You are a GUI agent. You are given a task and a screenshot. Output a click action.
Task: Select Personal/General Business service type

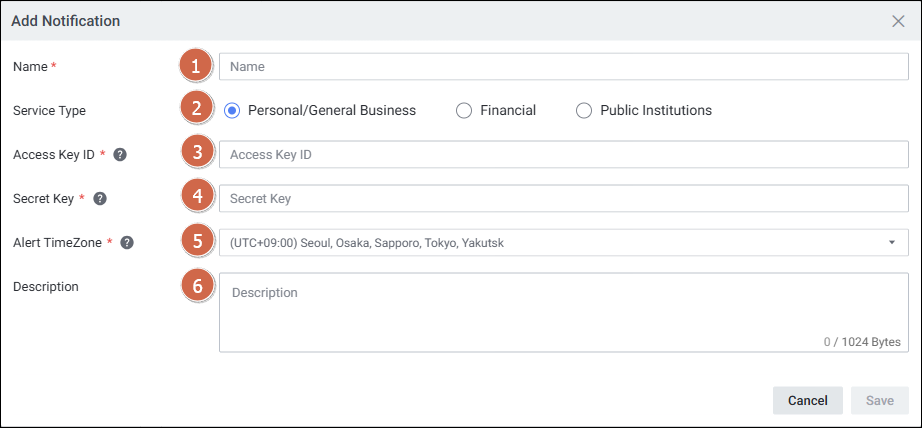tap(232, 111)
